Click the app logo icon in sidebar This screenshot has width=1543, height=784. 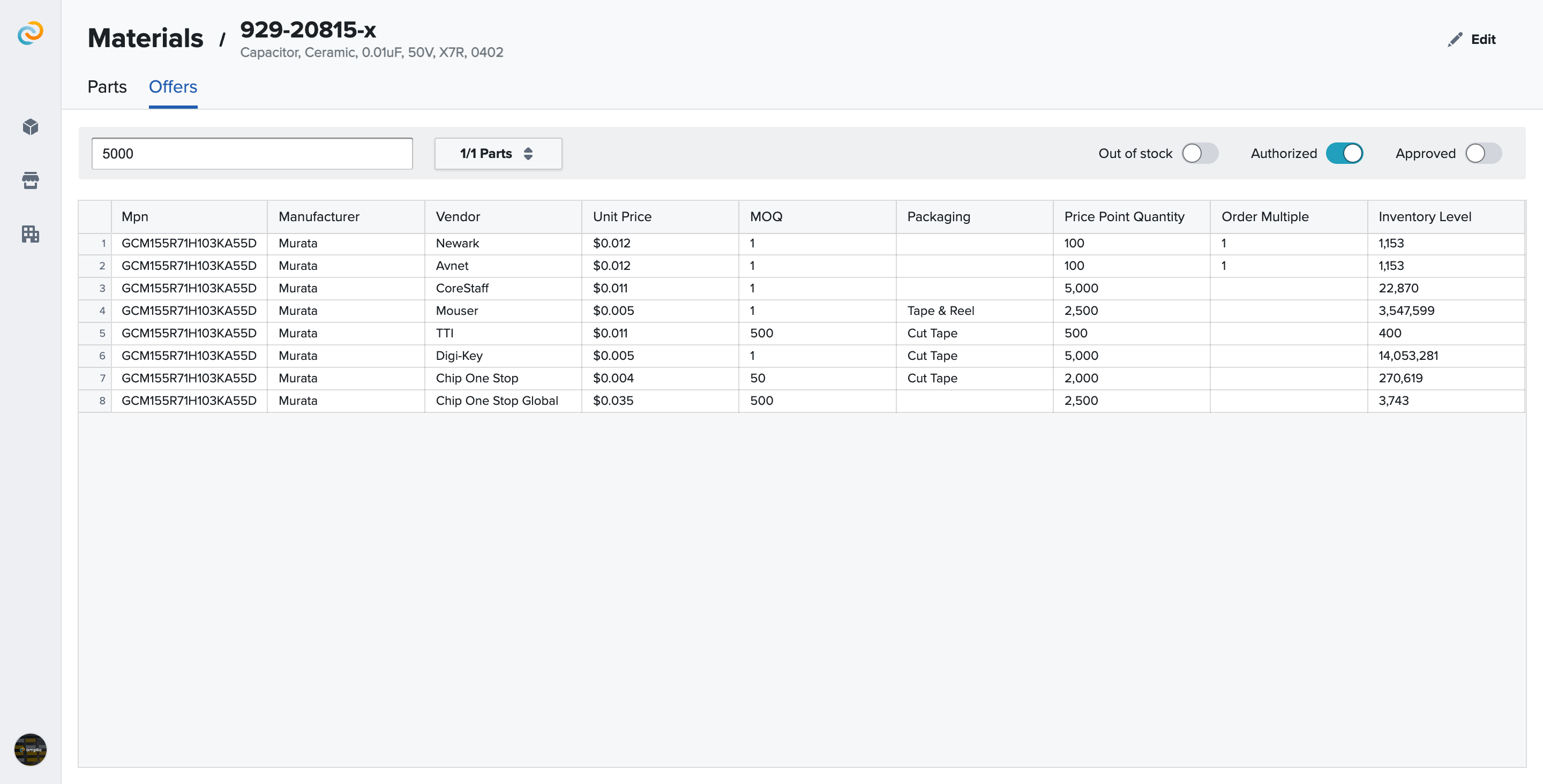[x=30, y=33]
